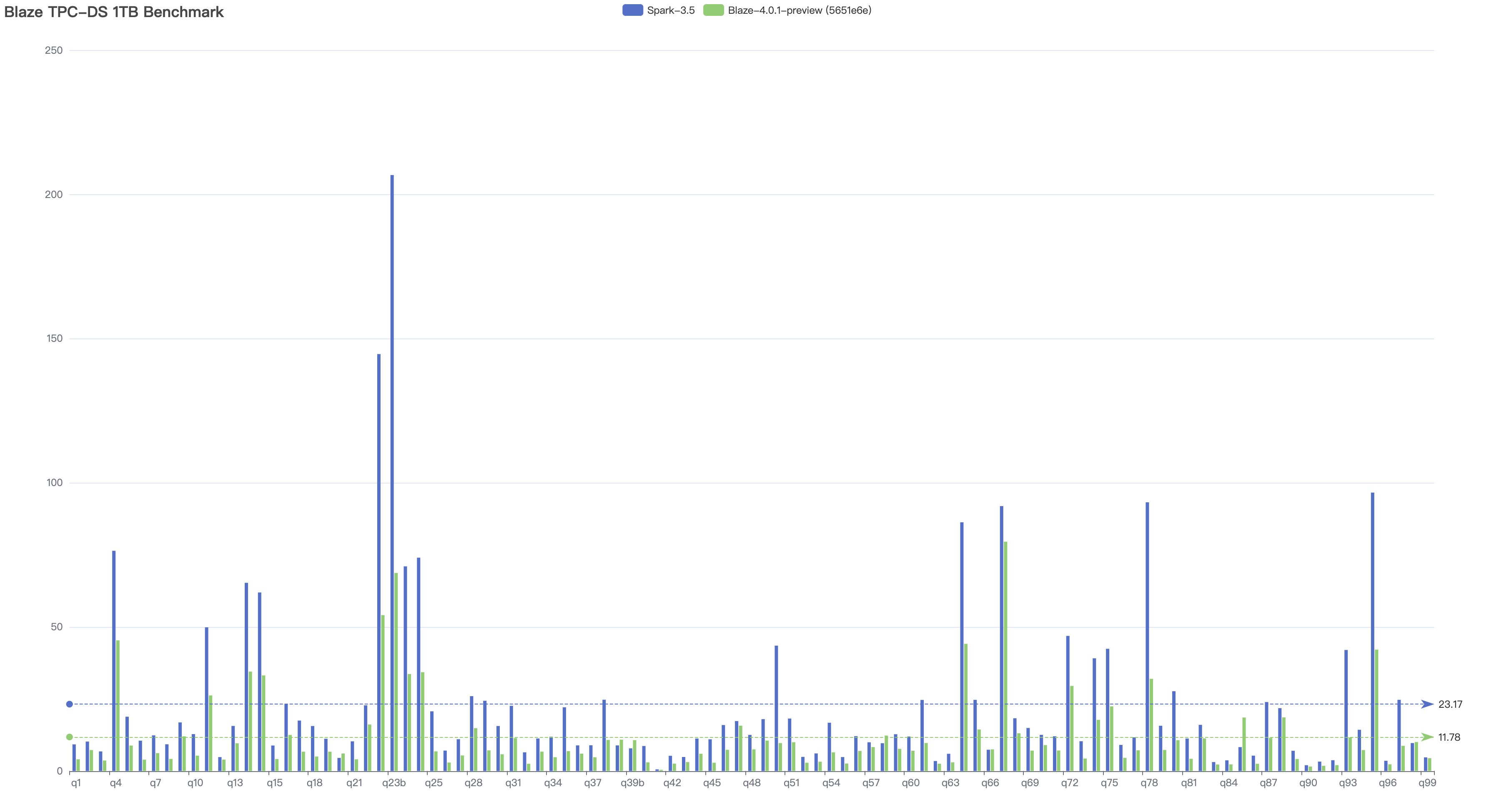Click the tall blue Spark bar for q23b
The height and width of the screenshot is (812, 1494).
click(392, 473)
